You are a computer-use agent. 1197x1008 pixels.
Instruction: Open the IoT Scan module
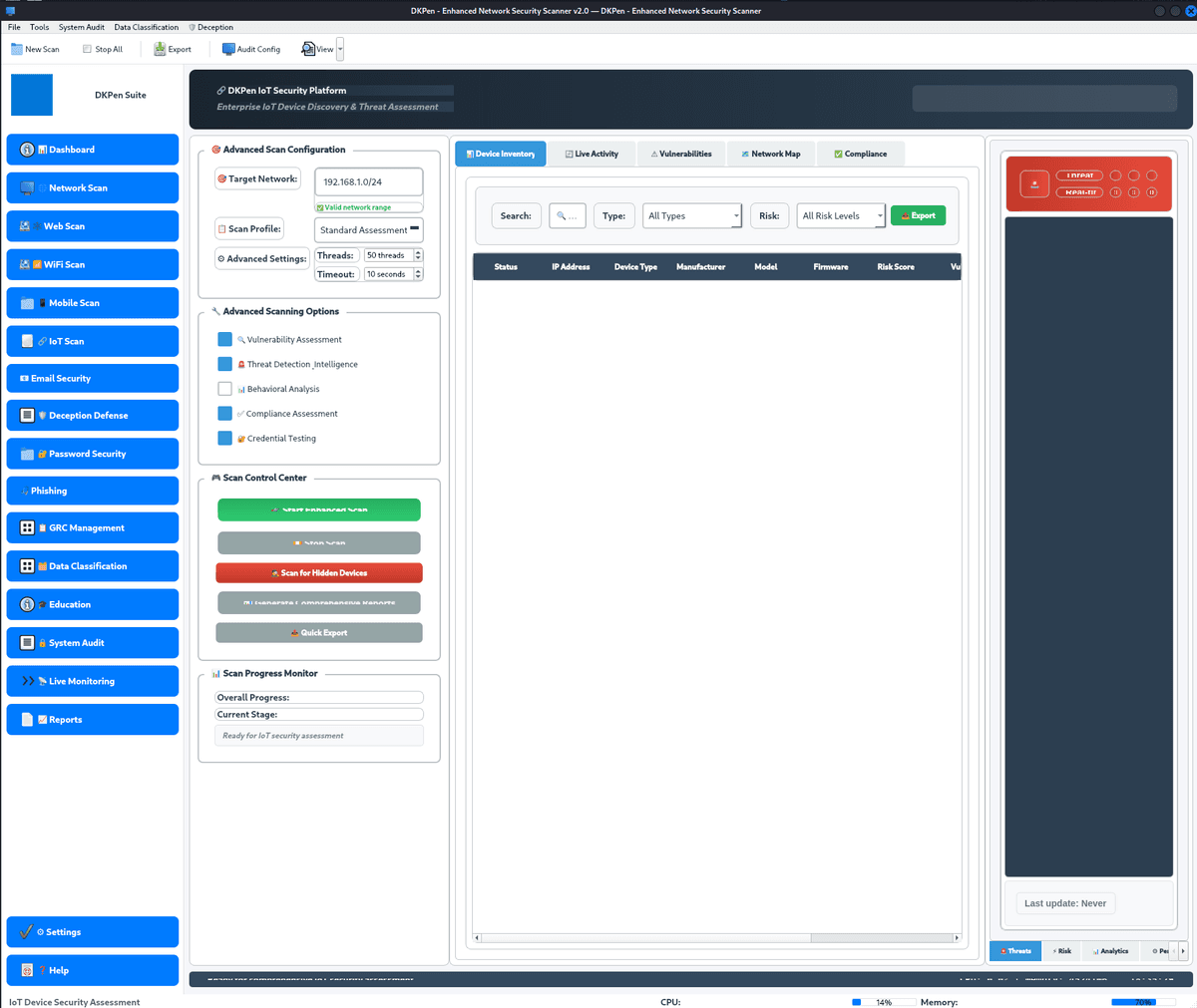tap(92, 340)
